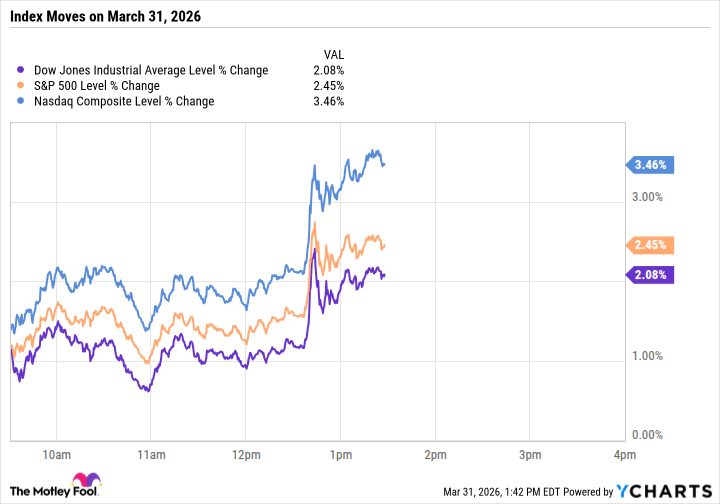Click the orange 2.45% value flag
720x504 pixels.
point(648,245)
